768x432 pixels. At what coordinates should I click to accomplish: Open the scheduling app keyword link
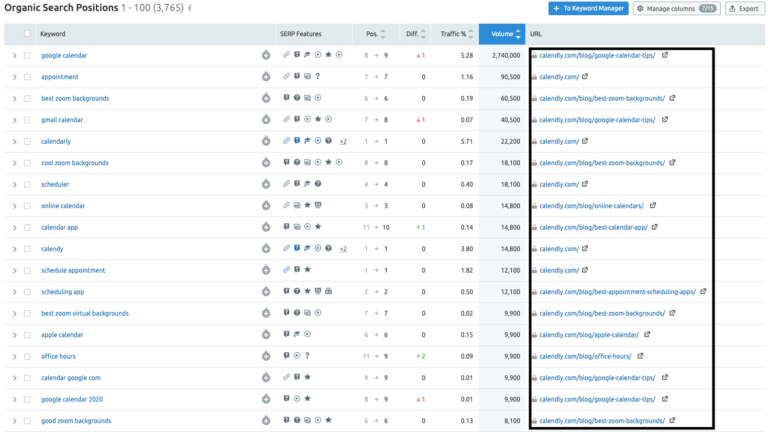[x=63, y=292]
